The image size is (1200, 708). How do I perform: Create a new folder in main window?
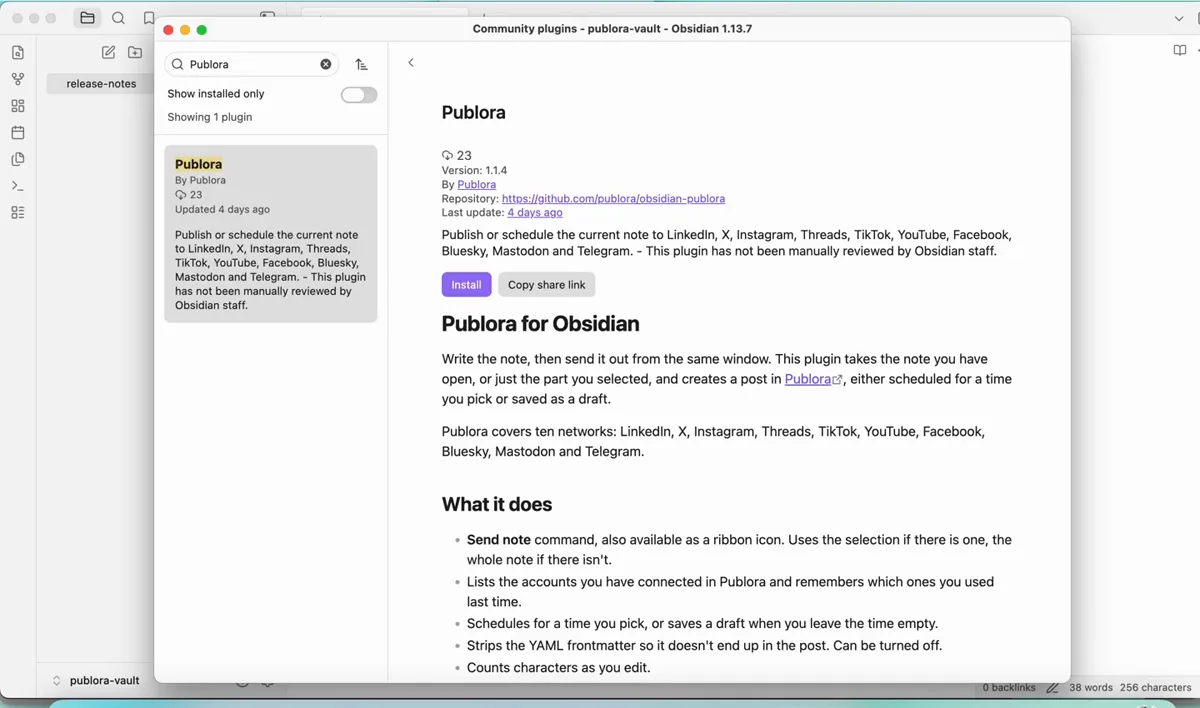(x=135, y=52)
